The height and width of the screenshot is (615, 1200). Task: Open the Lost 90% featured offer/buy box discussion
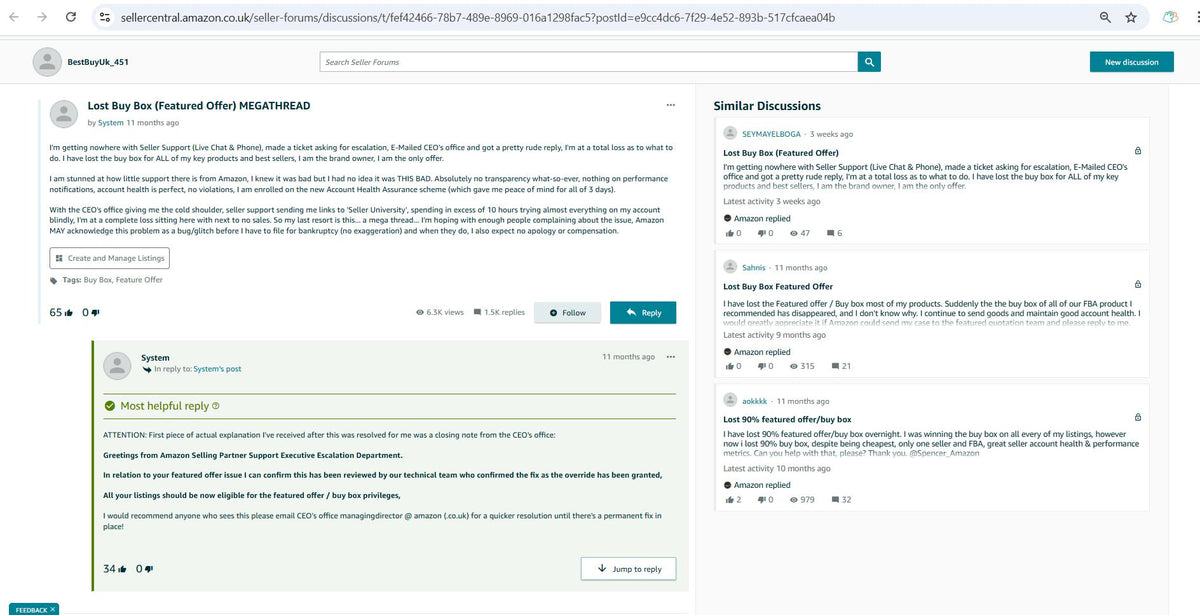click(787, 420)
